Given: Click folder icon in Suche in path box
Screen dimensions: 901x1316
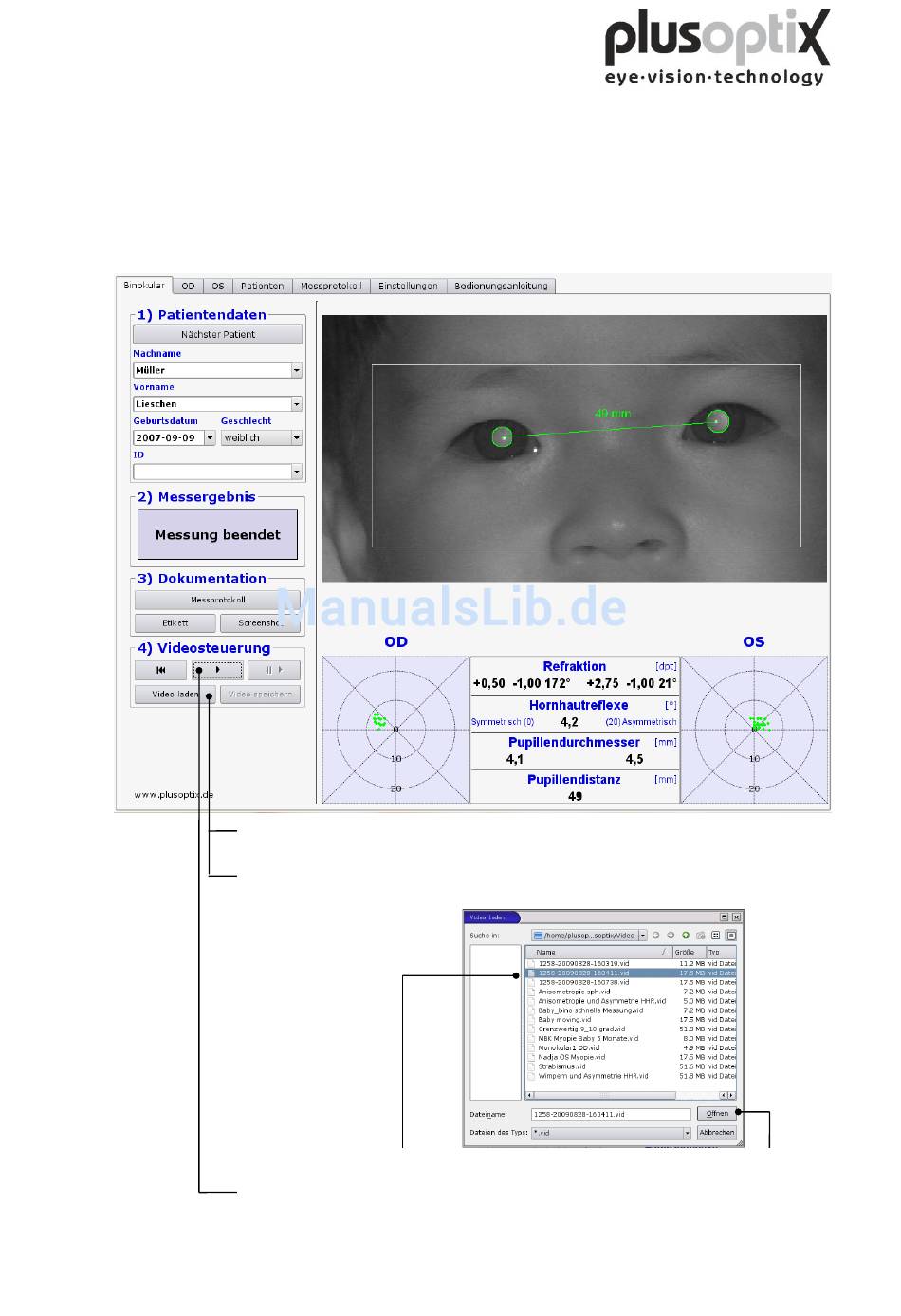Looking at the screenshot, I should pos(538,936).
